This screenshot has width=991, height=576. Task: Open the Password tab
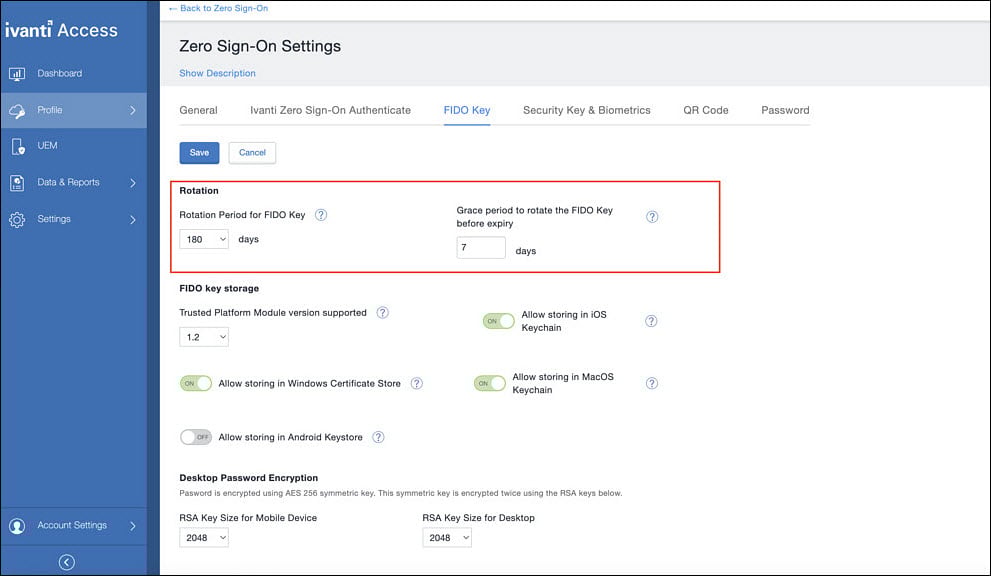785,110
